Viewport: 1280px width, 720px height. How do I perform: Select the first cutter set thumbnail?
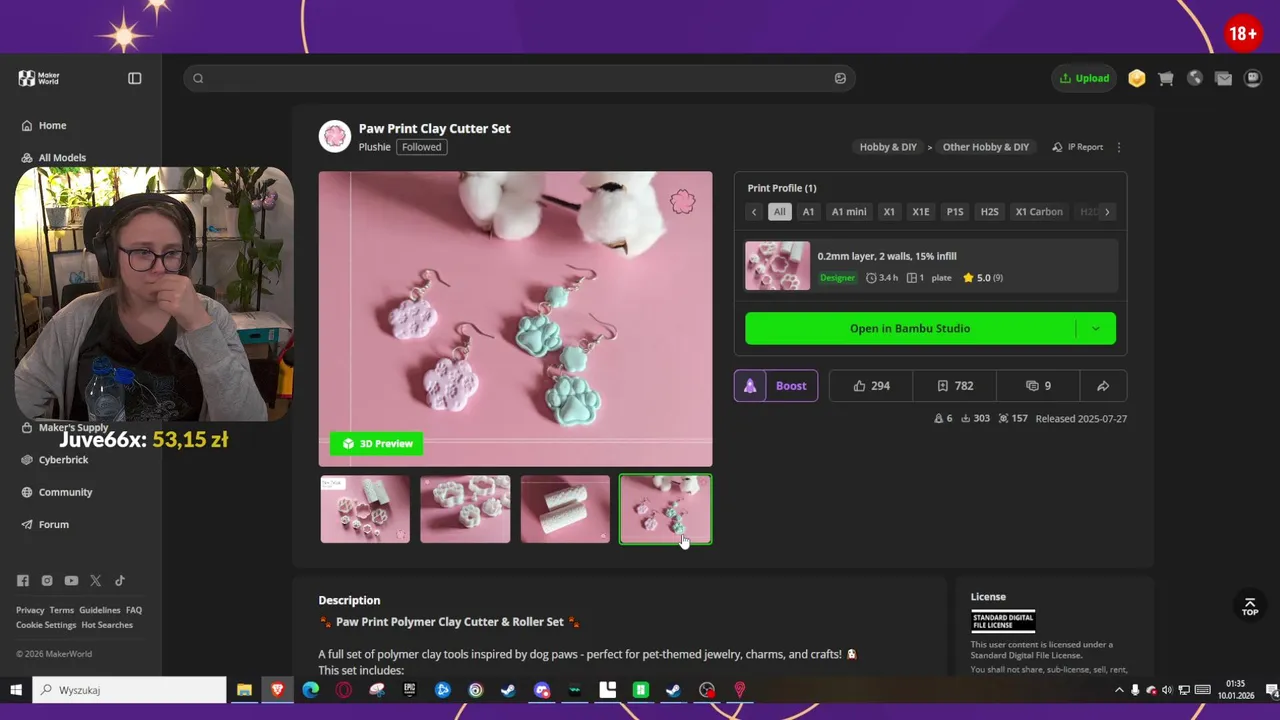pos(365,510)
